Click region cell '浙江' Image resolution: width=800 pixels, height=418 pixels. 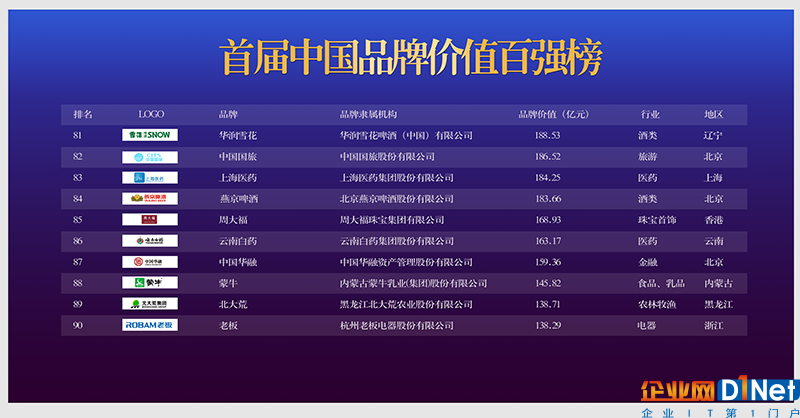(x=714, y=325)
